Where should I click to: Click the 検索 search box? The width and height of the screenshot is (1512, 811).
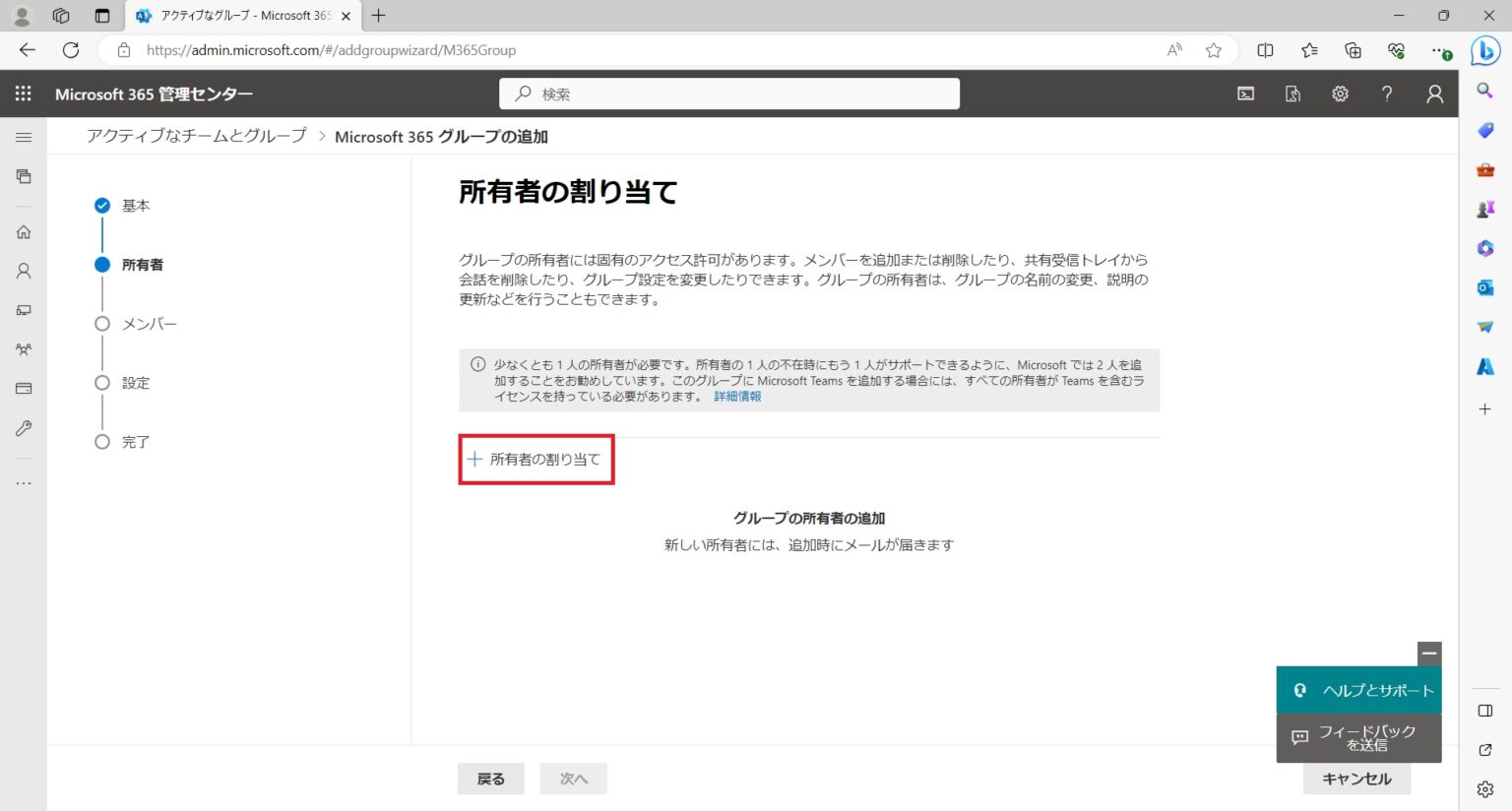[728, 94]
